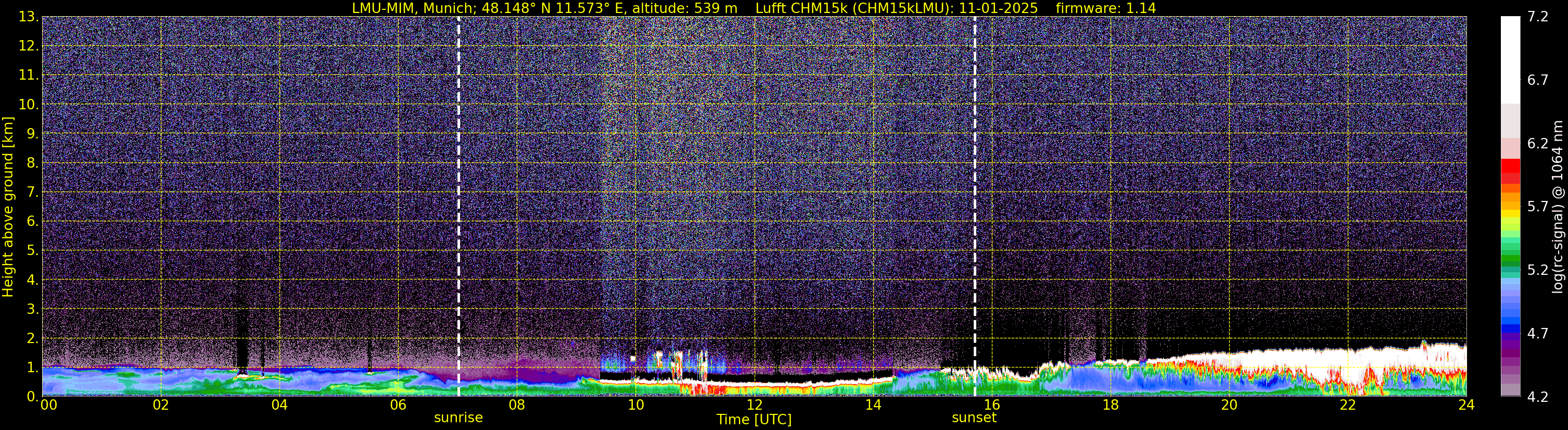Screen dimensions: 1568x430
Task: Click the '4.7' colorbar tick value
Action: pos(1538,334)
